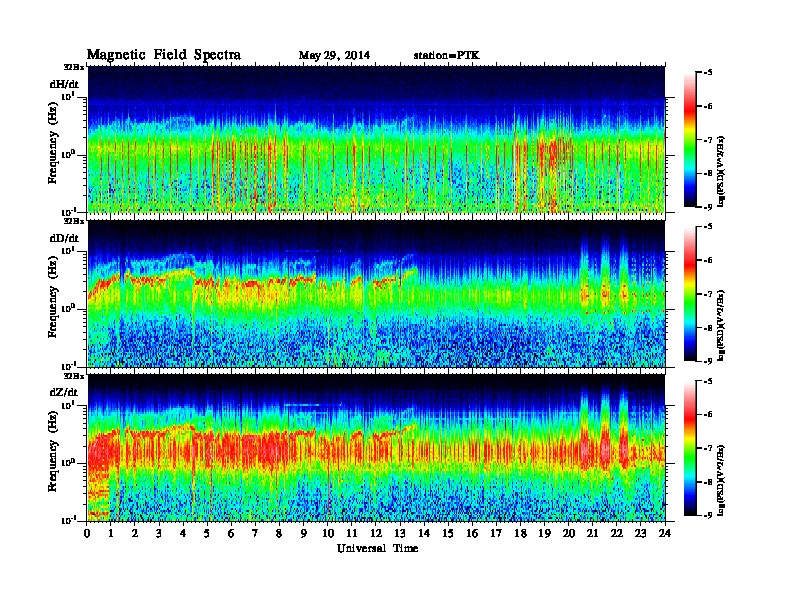This screenshot has width=792, height=612.
Task: Click hour 18 on the time axis
Action: (520, 533)
